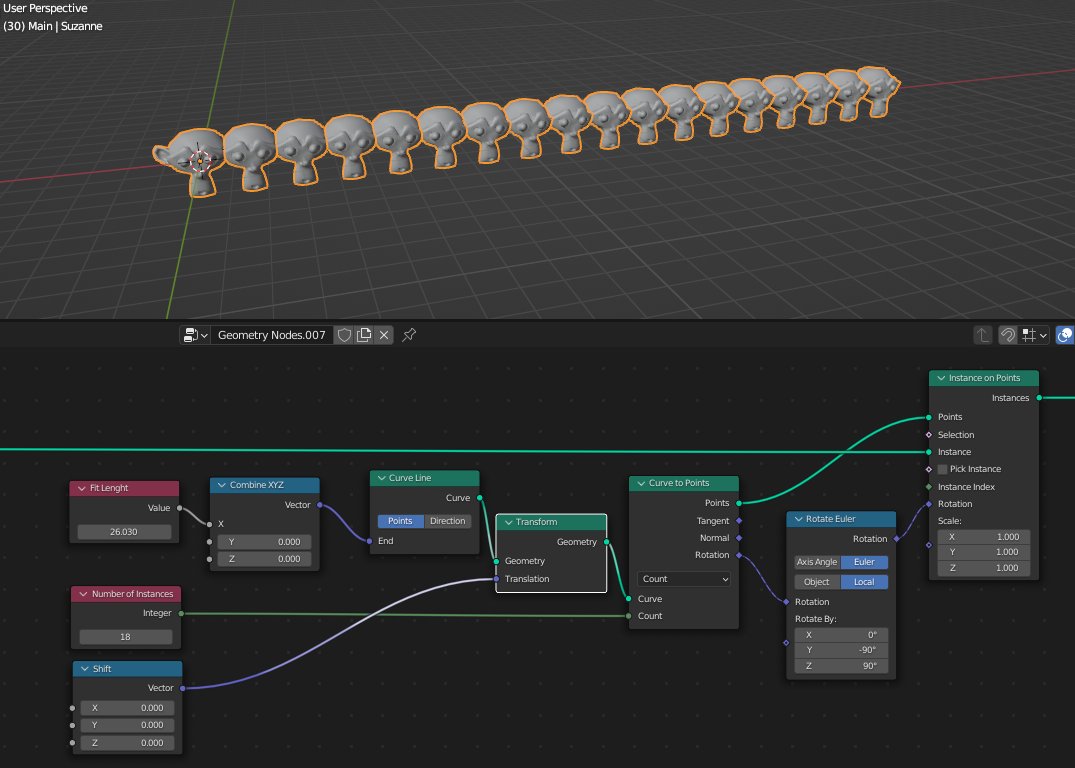
Task: Unlink node group with the X icon
Action: coord(384,335)
